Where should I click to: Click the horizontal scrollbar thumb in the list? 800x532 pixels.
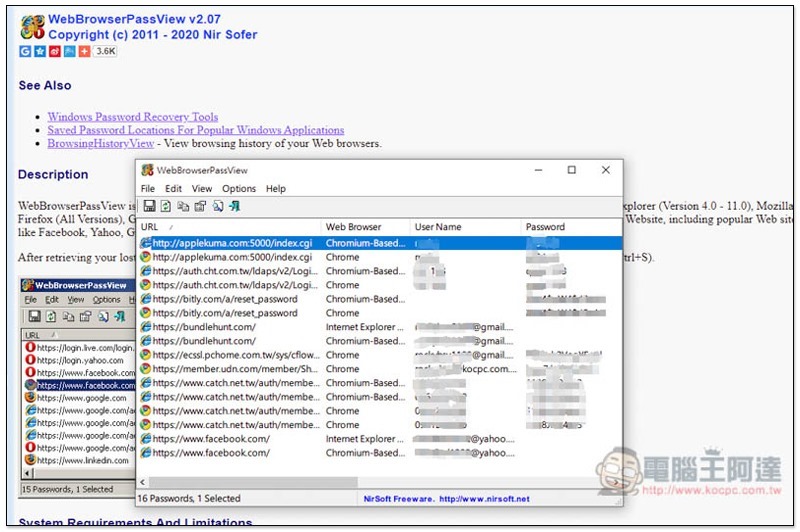253,482
